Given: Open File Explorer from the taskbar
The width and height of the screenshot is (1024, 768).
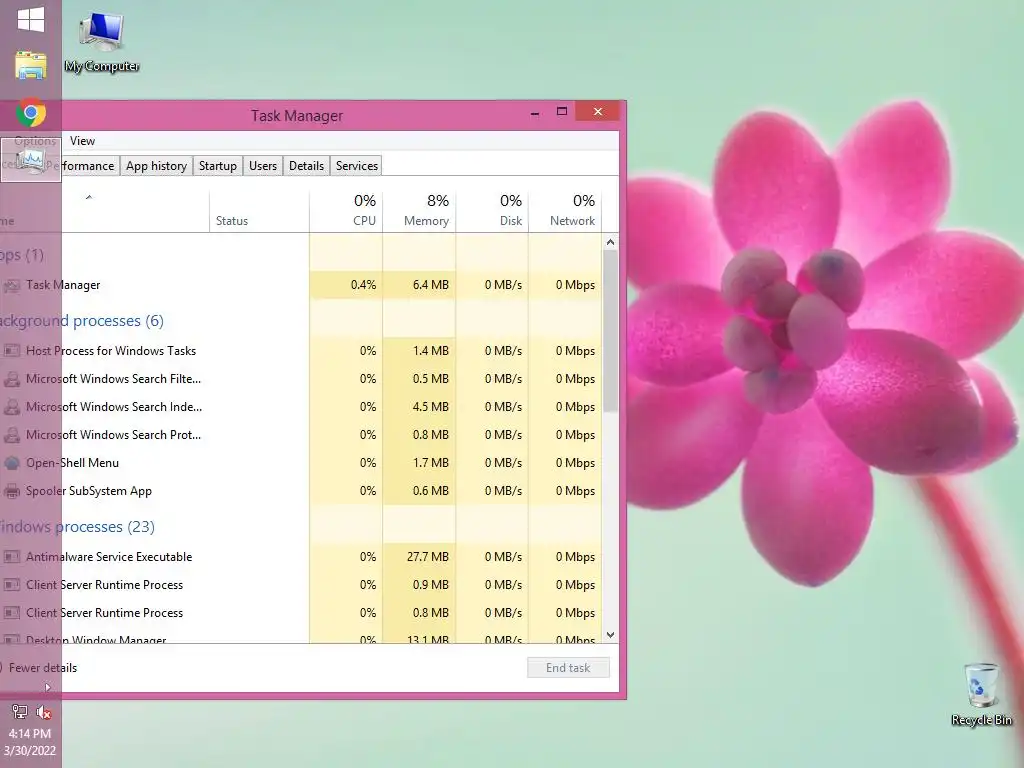Looking at the screenshot, I should pyautogui.click(x=31, y=65).
